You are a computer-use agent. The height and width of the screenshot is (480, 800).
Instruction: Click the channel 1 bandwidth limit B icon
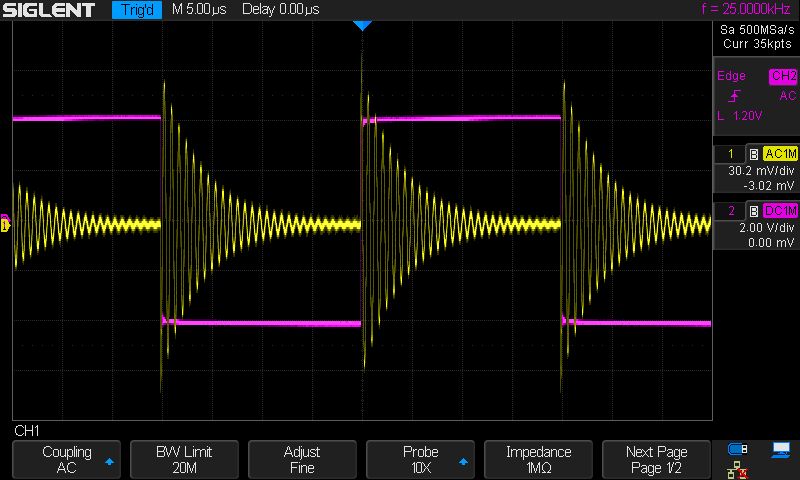click(x=753, y=154)
